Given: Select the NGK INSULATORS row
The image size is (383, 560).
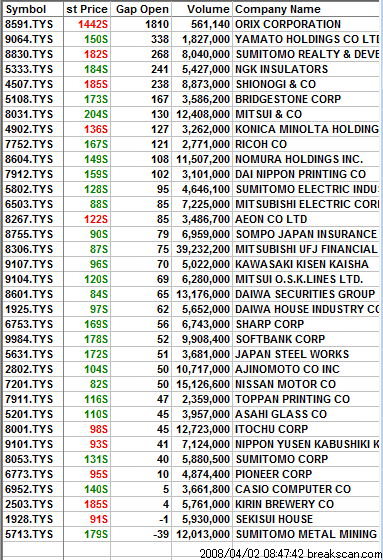Looking at the screenshot, I should click(x=191, y=69).
